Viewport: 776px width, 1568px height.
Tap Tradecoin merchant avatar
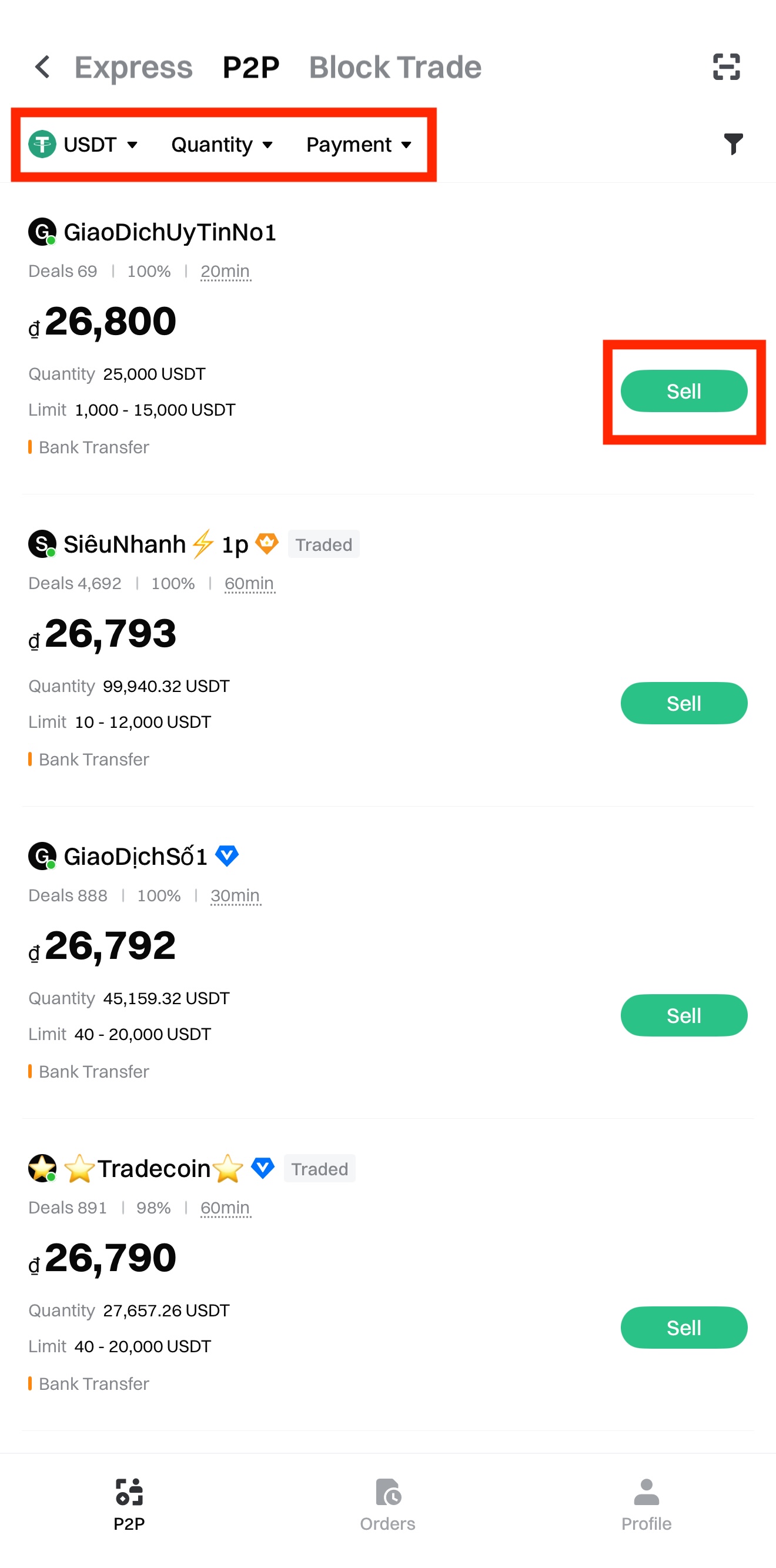[42, 1168]
